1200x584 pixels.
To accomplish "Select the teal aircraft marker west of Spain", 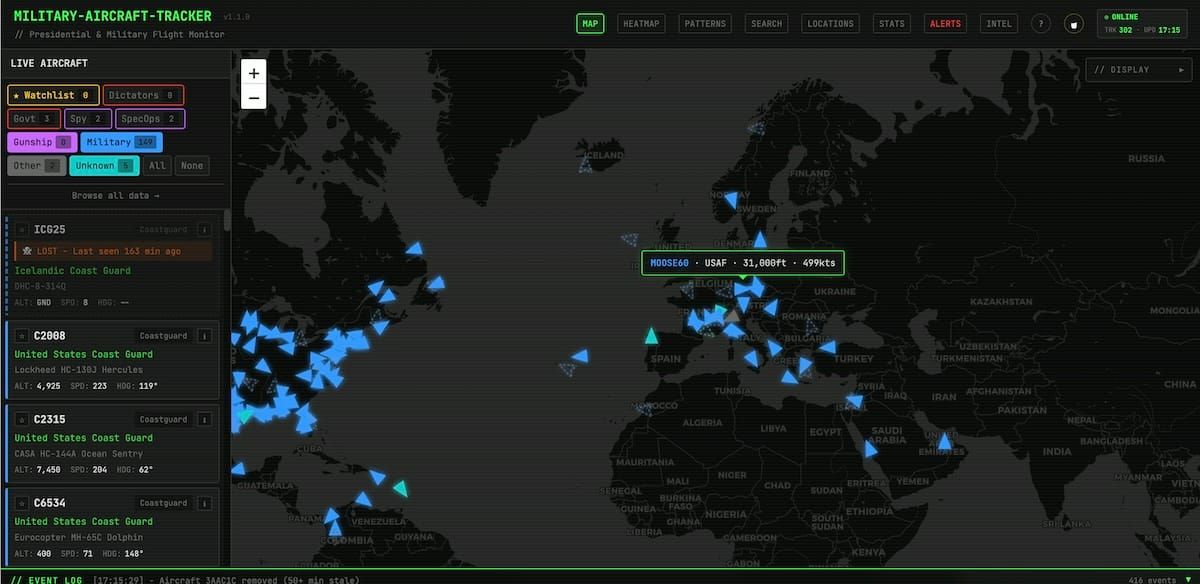I will pos(652,335).
